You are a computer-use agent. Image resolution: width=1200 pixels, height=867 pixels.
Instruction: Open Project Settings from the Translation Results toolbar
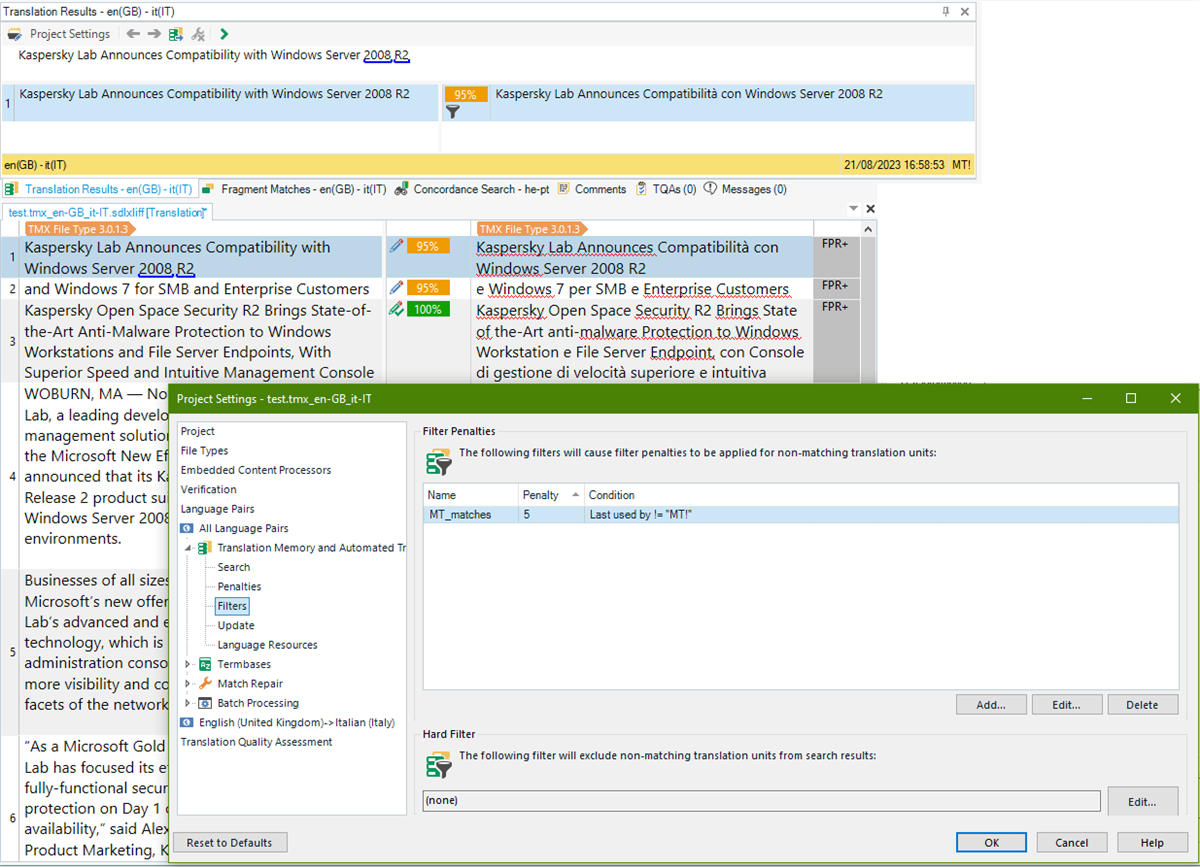pyautogui.click(x=59, y=34)
